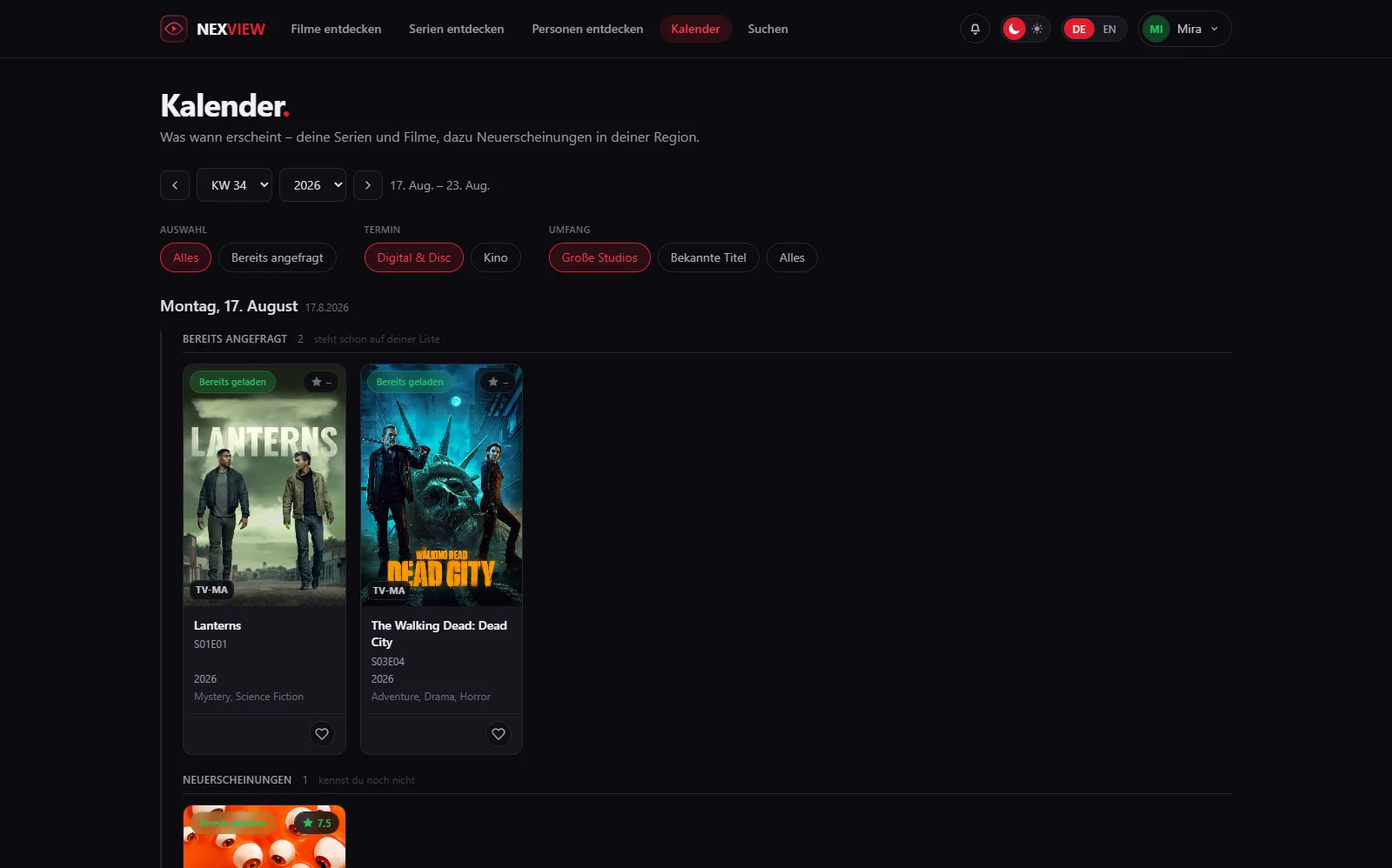Open the Lanterns poster

coord(264,485)
